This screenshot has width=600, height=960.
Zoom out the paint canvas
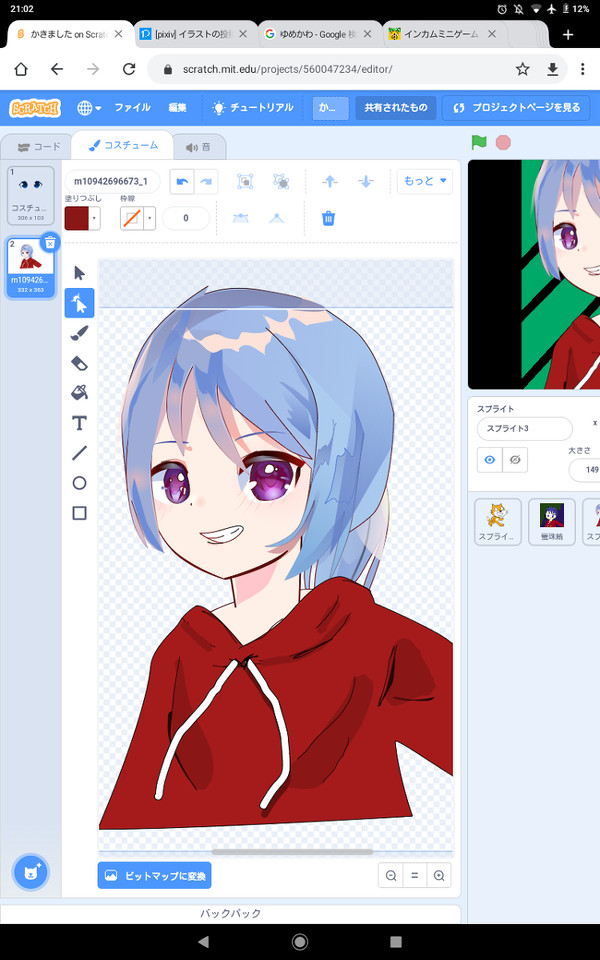coord(391,876)
